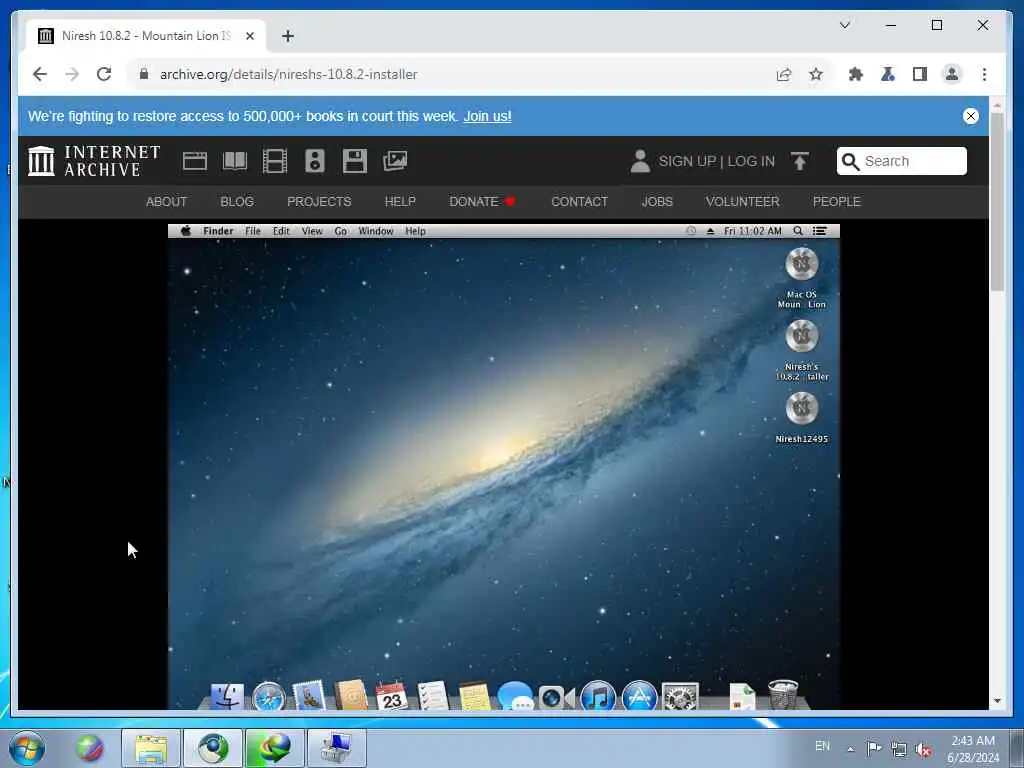Open the CONTACT nav item

click(x=579, y=202)
